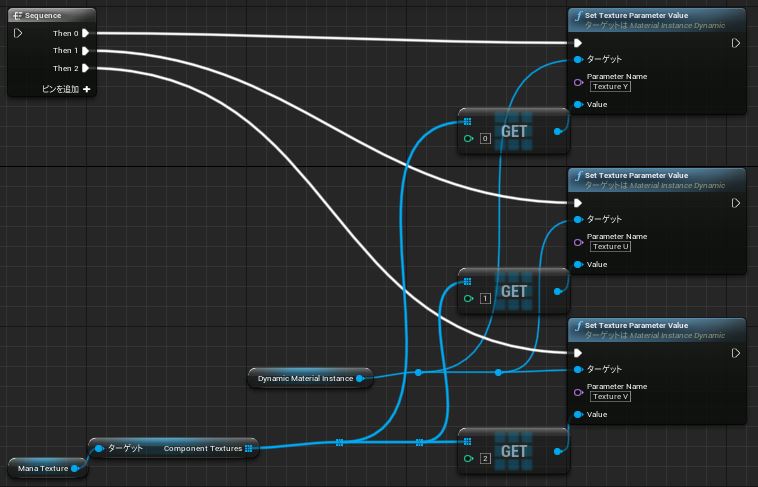The height and width of the screenshot is (487, 758).
Task: Click the Then 1 output execution pin
Action: click(x=86, y=51)
